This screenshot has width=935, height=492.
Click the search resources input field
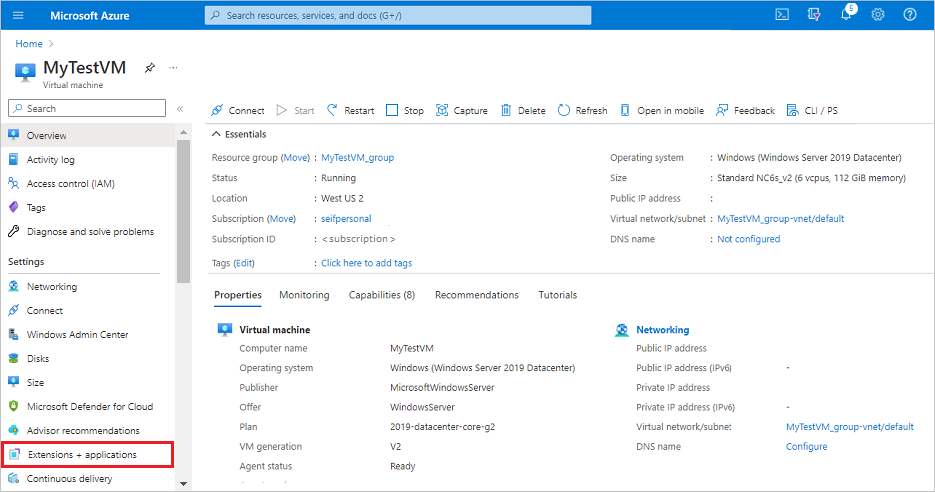pos(397,15)
